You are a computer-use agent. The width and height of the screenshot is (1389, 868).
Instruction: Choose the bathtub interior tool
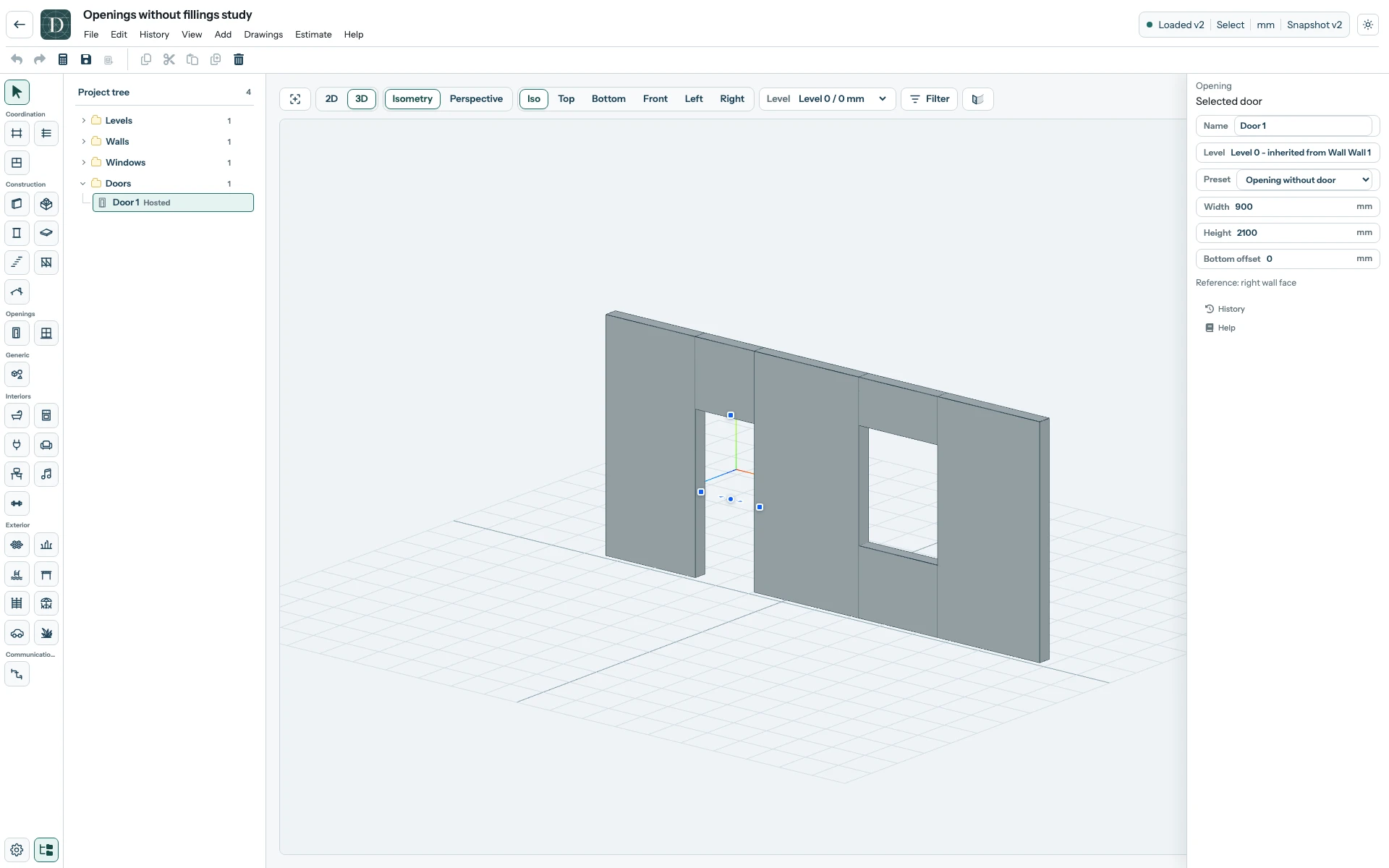(x=17, y=416)
